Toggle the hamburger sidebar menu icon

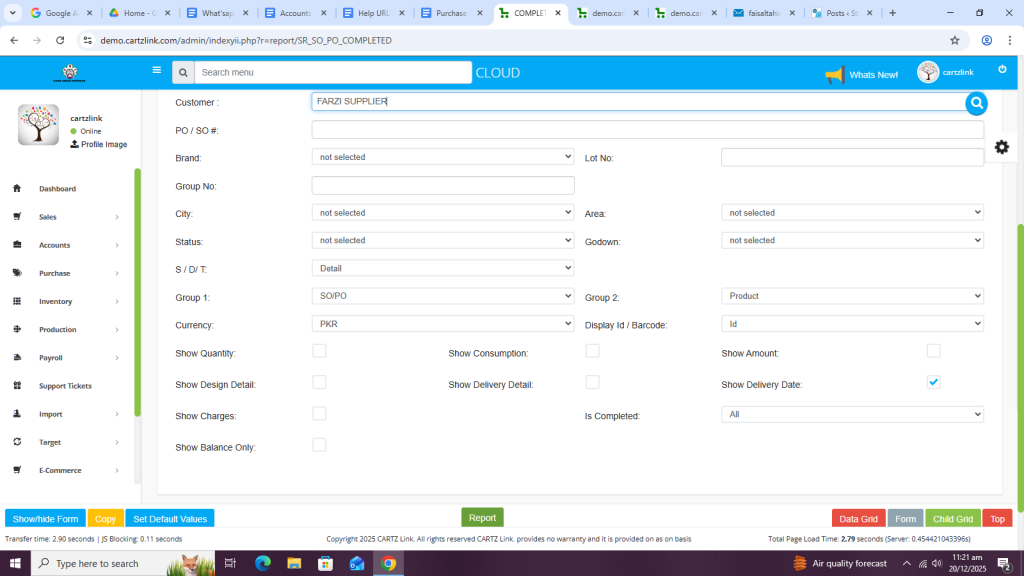(x=156, y=70)
